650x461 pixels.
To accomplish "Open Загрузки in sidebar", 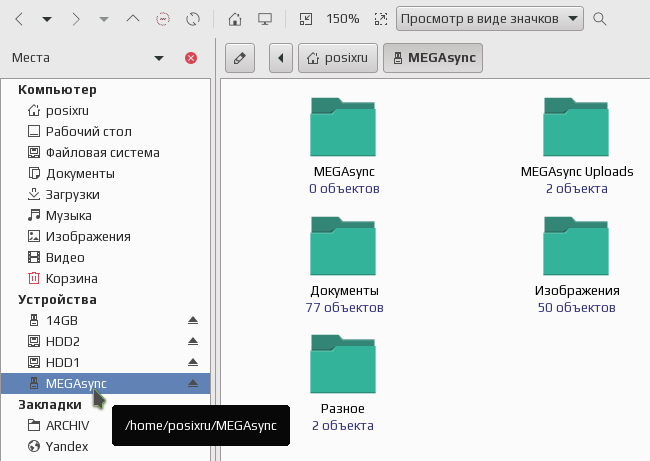I will 106,194.
